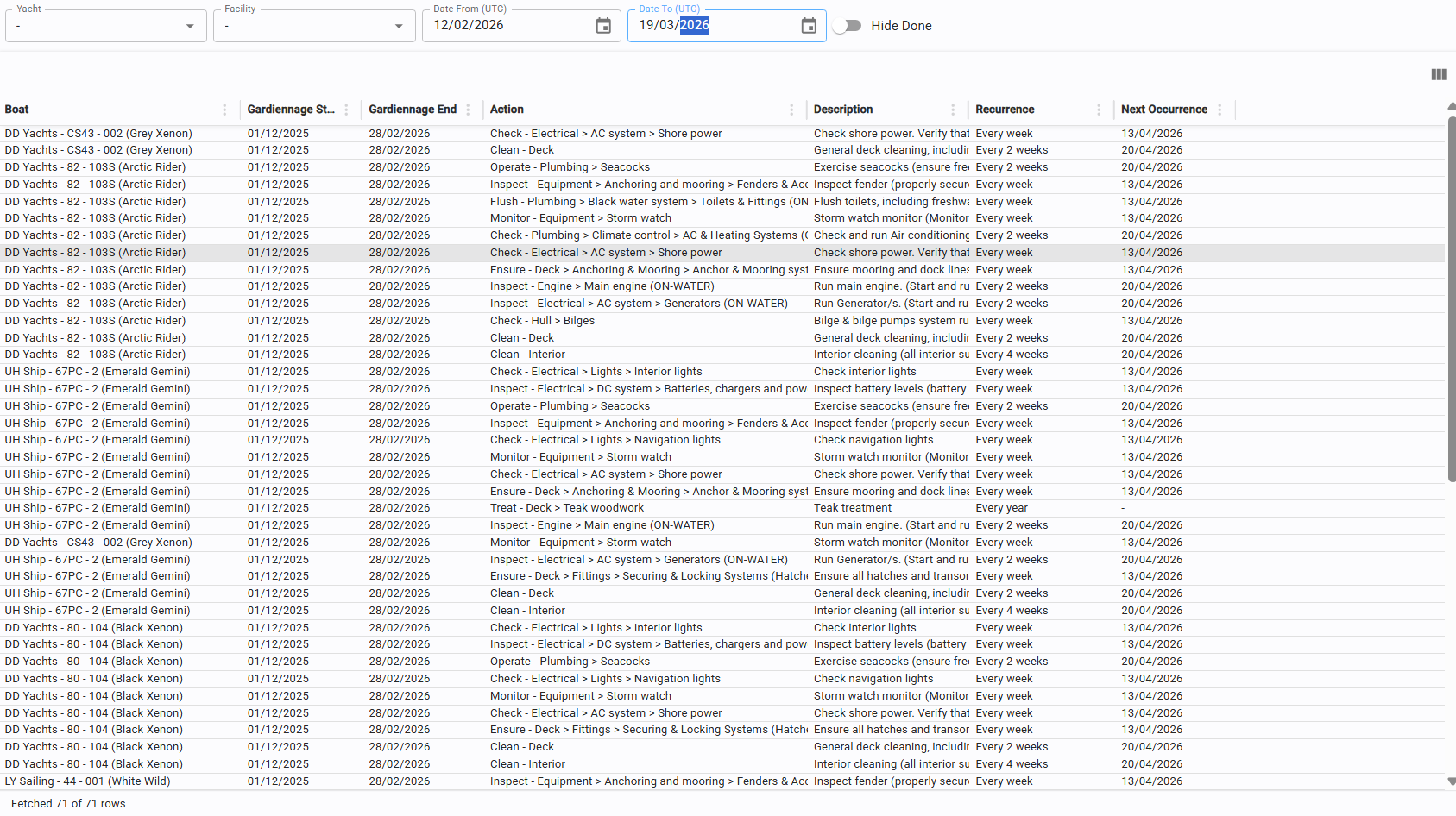1456x816 pixels.
Task: Expand the Facility dropdown
Action: click(398, 26)
